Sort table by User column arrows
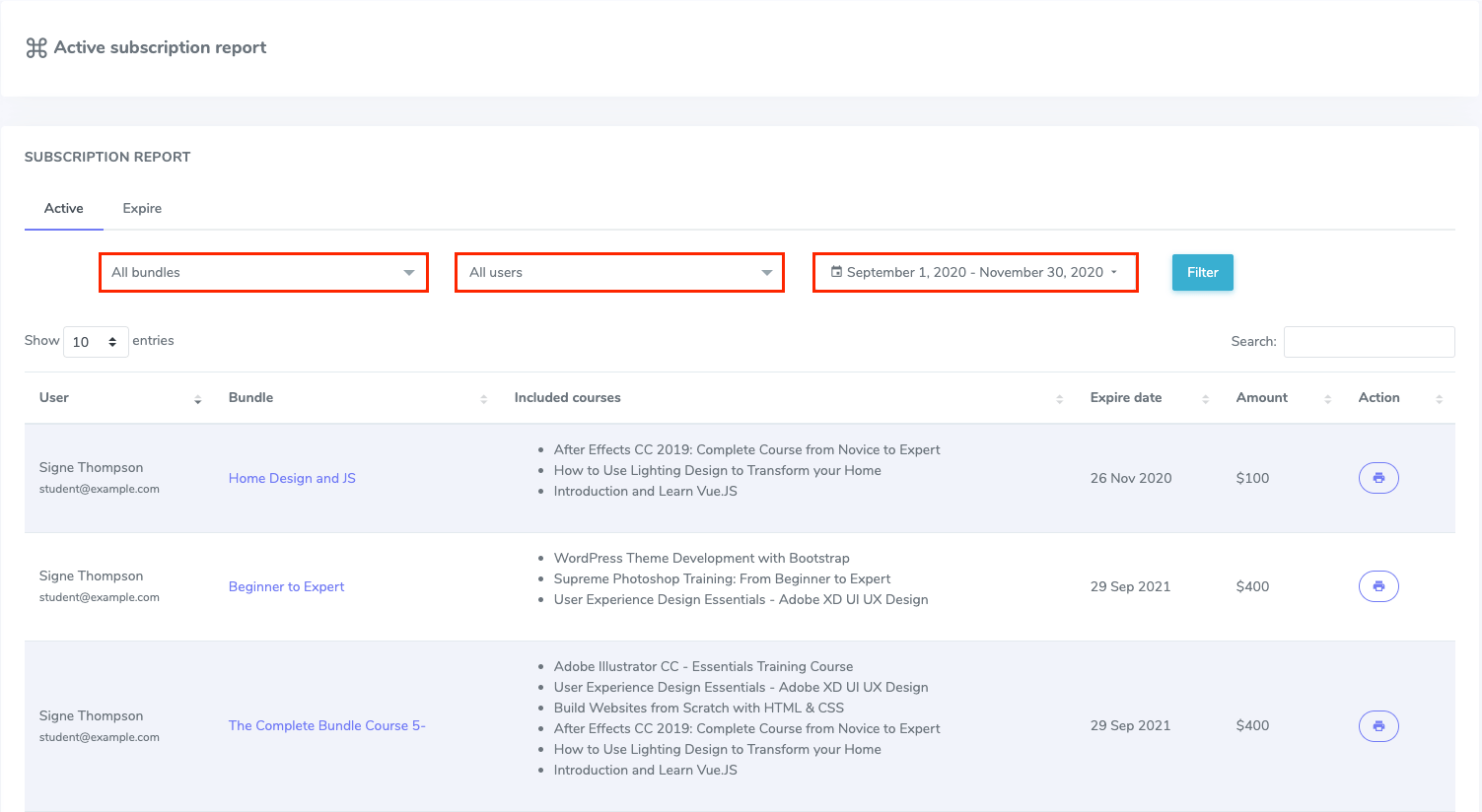1482x812 pixels. (x=197, y=399)
